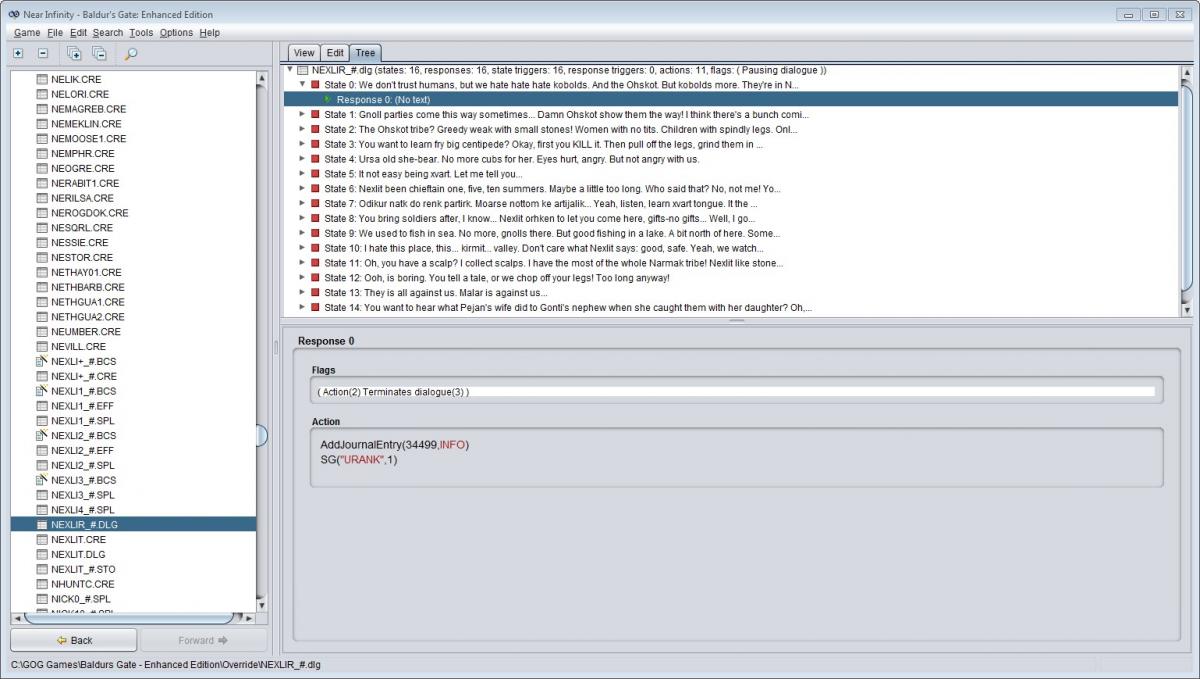Click the file icon beside NEMAGREB.CRE
The height and width of the screenshot is (679, 1200).
pyautogui.click(x=42, y=109)
